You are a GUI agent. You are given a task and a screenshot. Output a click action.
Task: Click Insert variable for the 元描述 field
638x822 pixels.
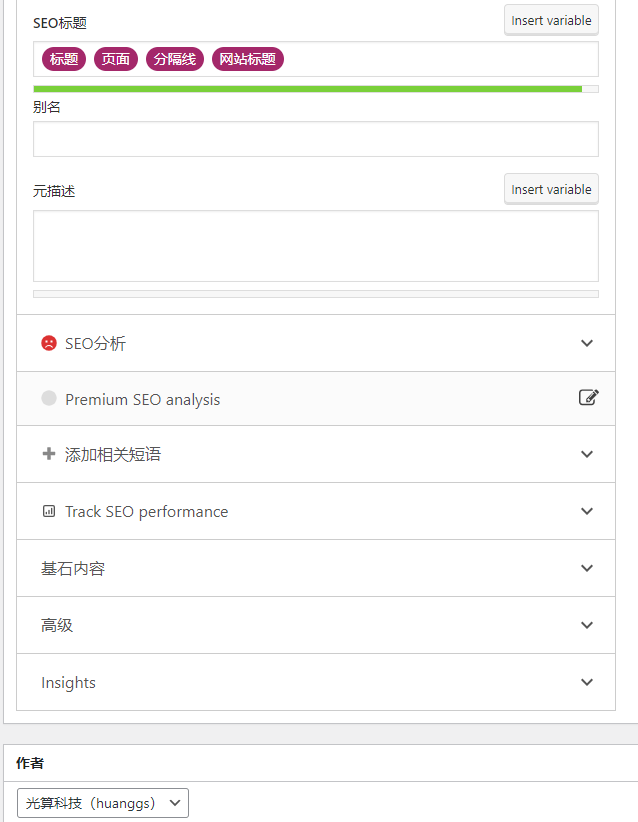click(551, 189)
